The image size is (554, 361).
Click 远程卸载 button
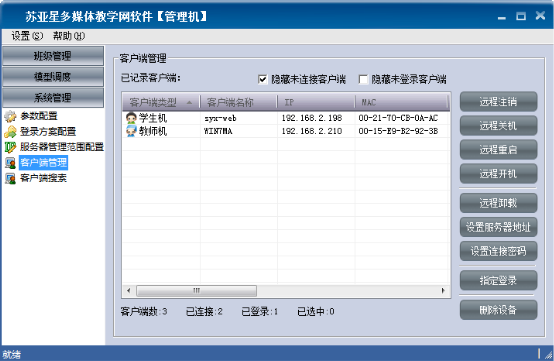point(498,203)
